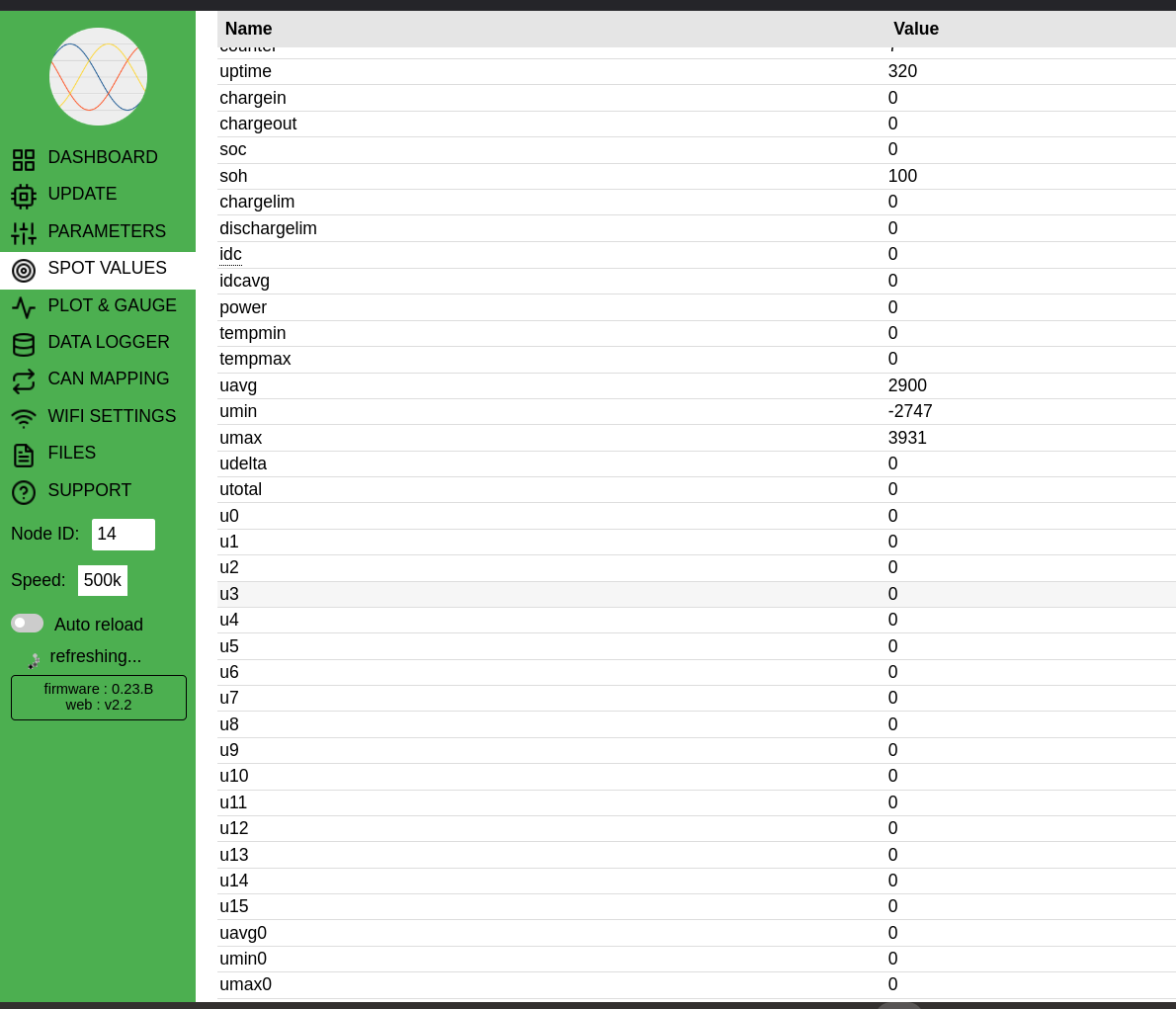This screenshot has width=1176, height=1009.
Task: Toggle the Auto reload switch
Action: pyautogui.click(x=28, y=623)
